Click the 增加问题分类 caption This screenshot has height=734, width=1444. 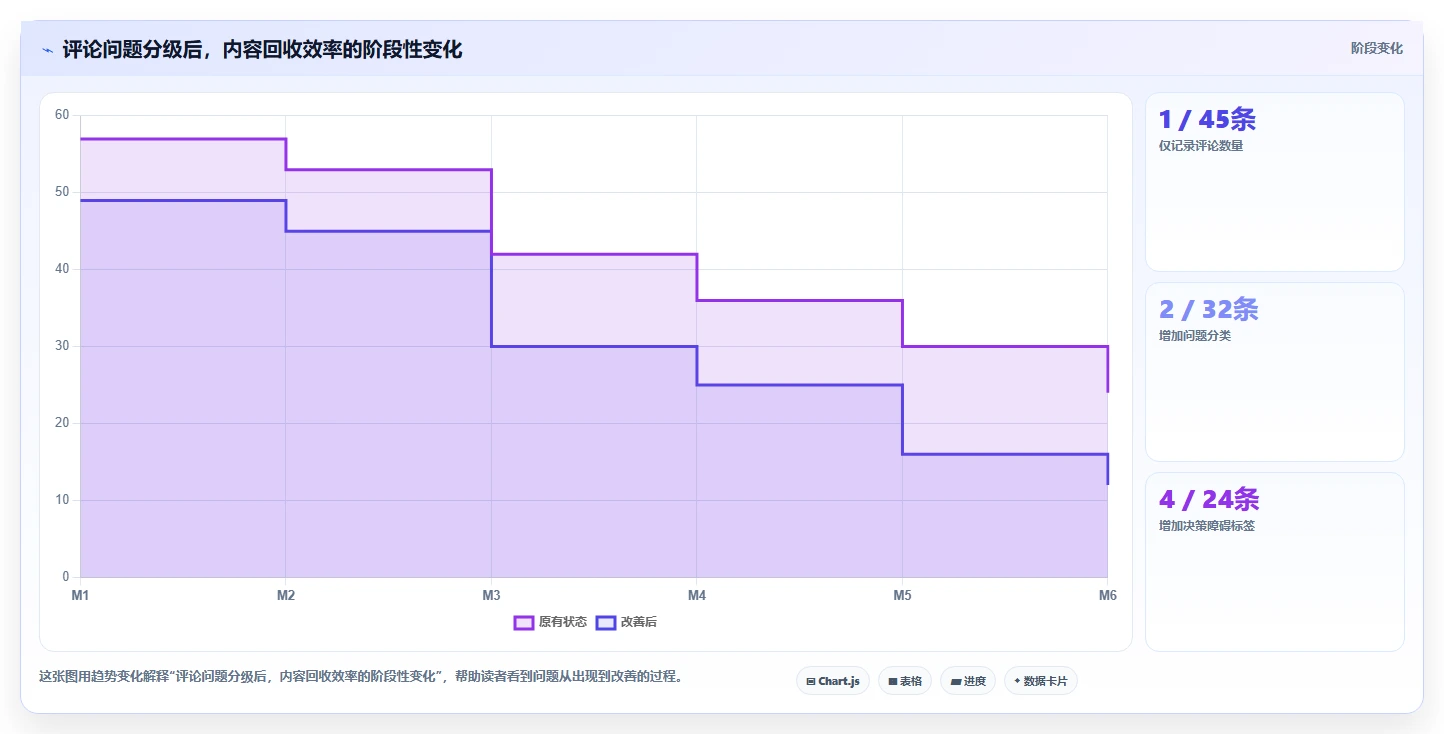[1194, 336]
